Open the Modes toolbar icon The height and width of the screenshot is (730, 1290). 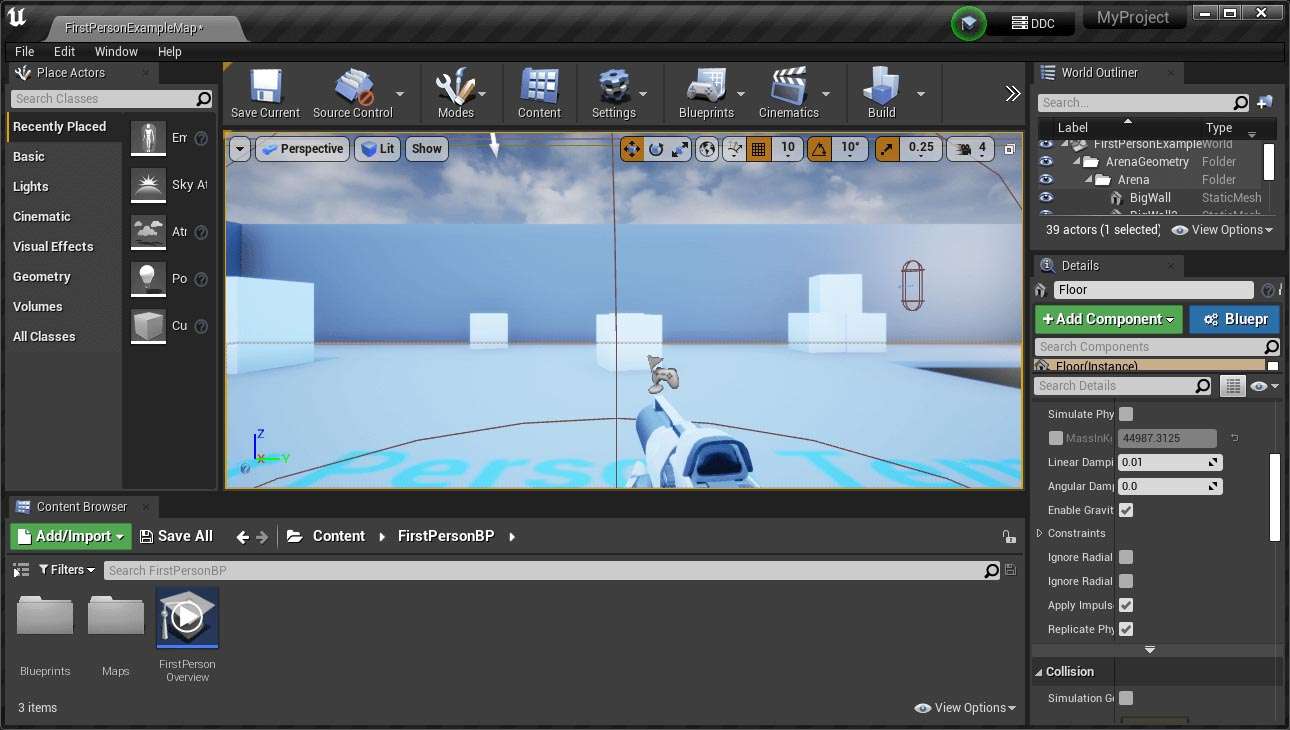pos(455,88)
